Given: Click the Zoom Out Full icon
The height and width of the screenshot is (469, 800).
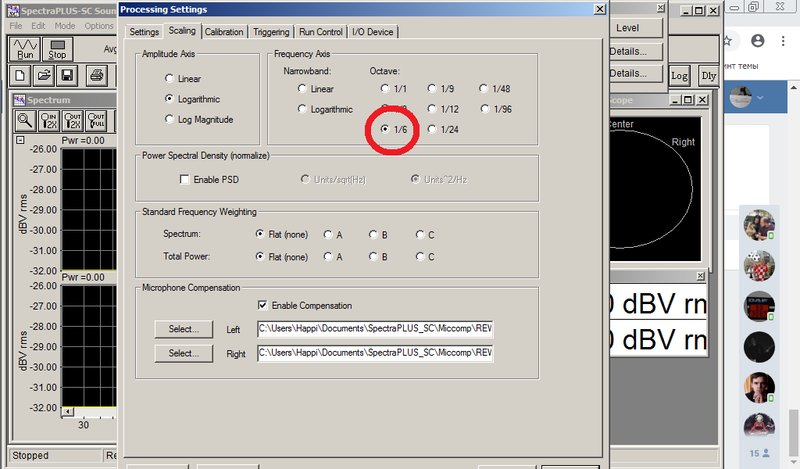Looking at the screenshot, I should coord(96,121).
